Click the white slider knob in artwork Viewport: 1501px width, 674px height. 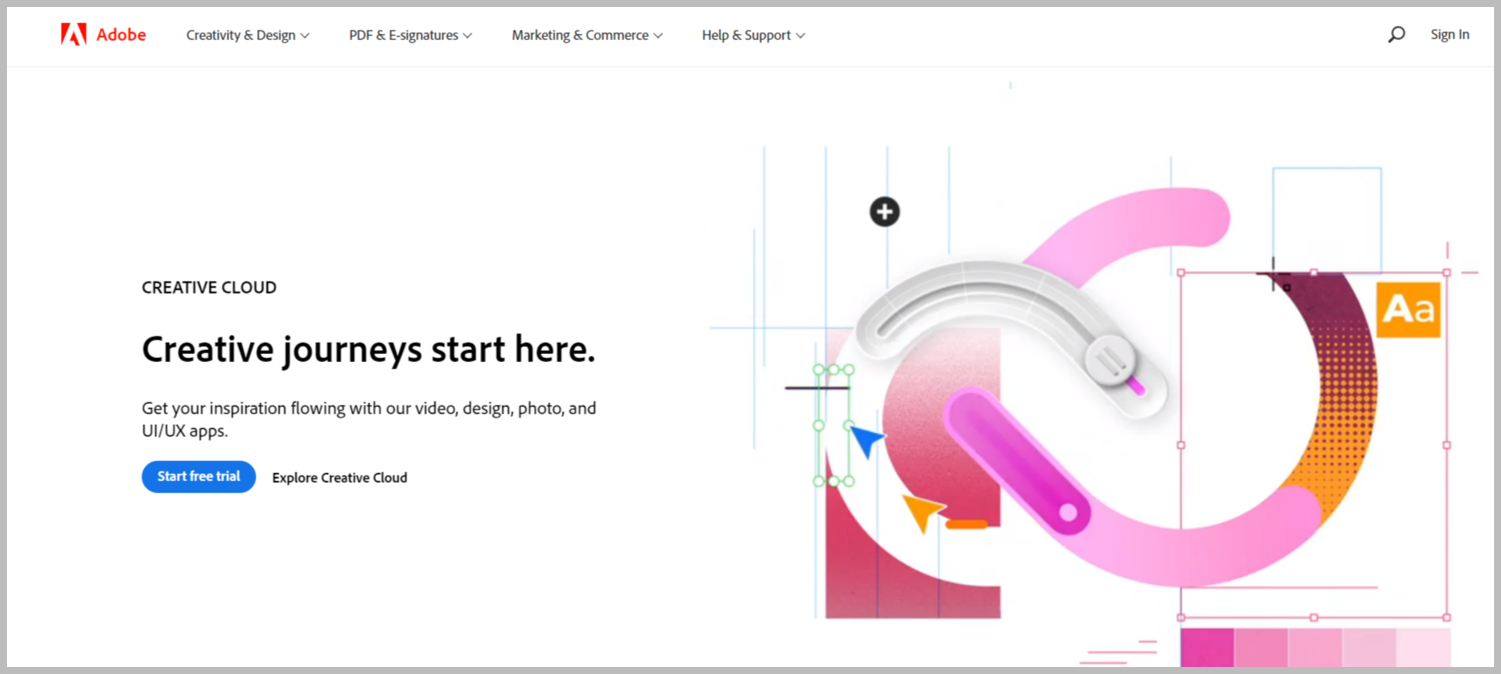1111,359
